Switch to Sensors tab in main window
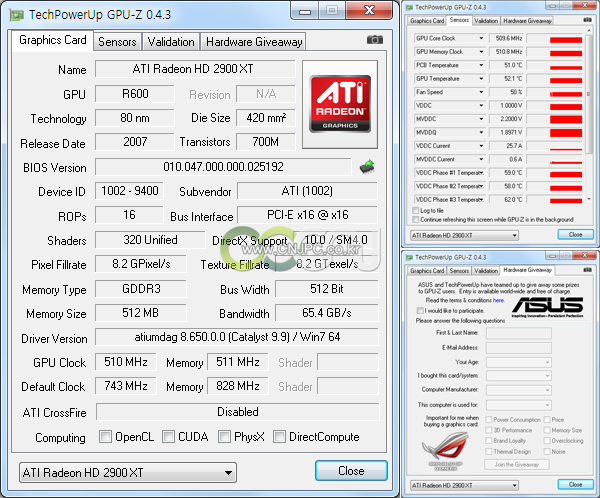 [117, 41]
